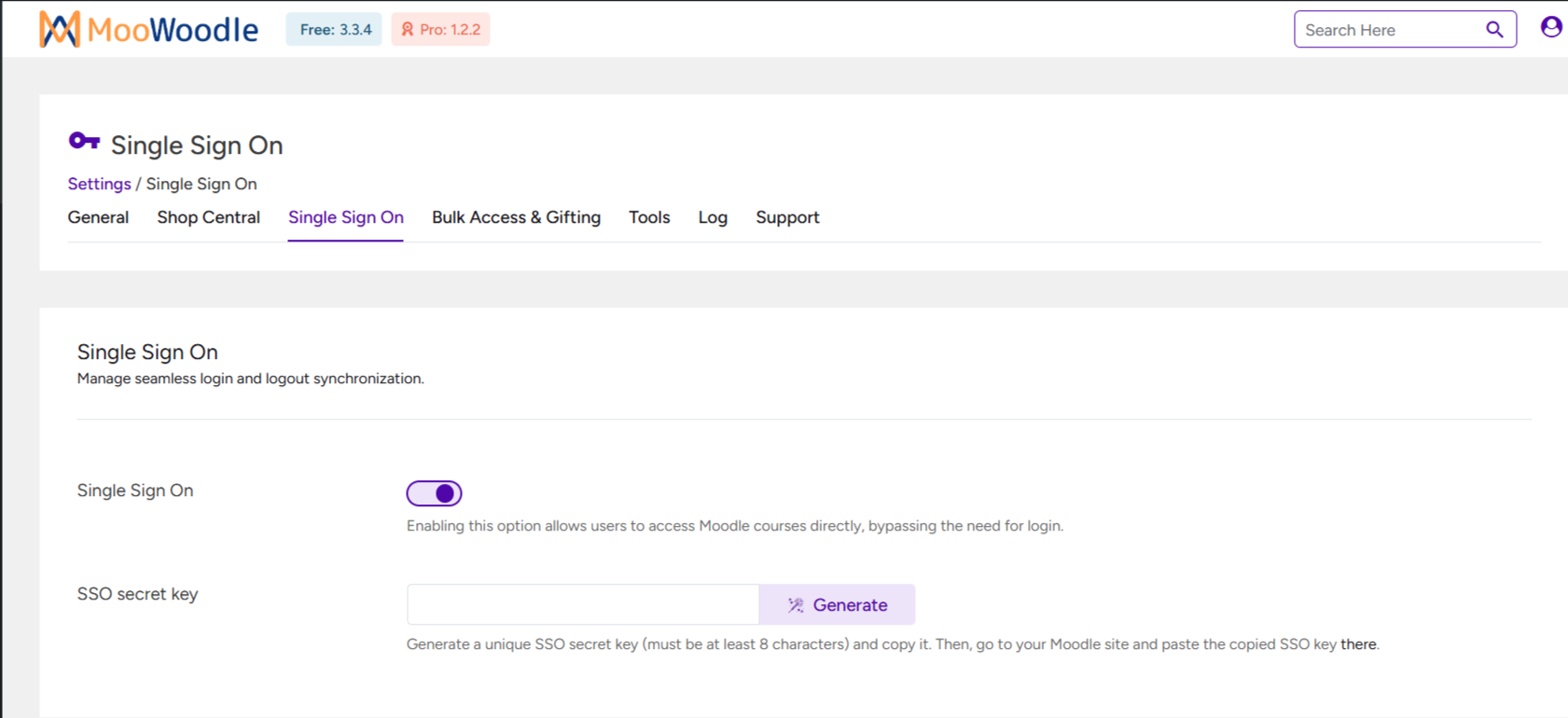This screenshot has height=718, width=1568.
Task: Click the MooWoodle logo
Action: pos(149,30)
